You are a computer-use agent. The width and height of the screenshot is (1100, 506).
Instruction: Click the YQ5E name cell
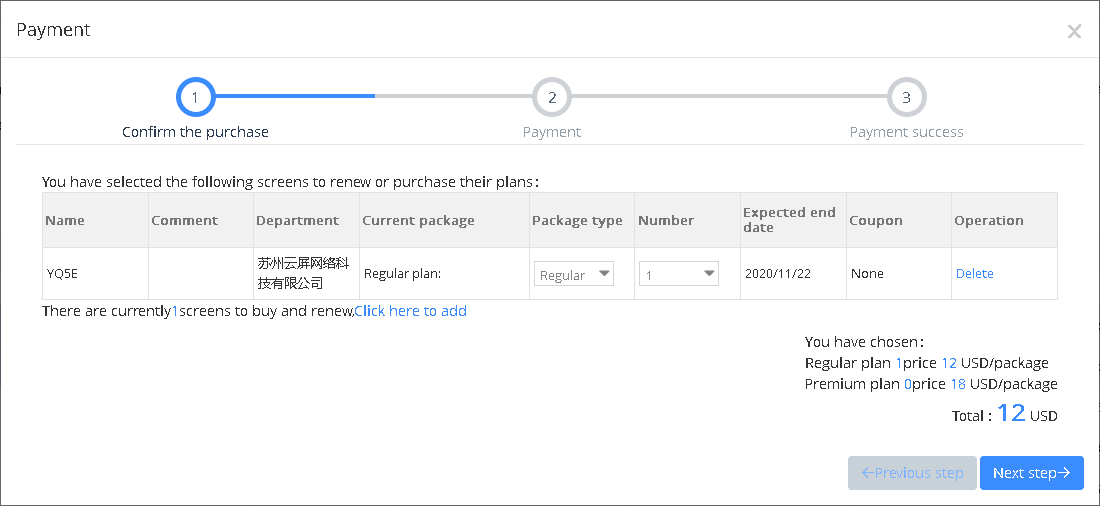pos(95,274)
